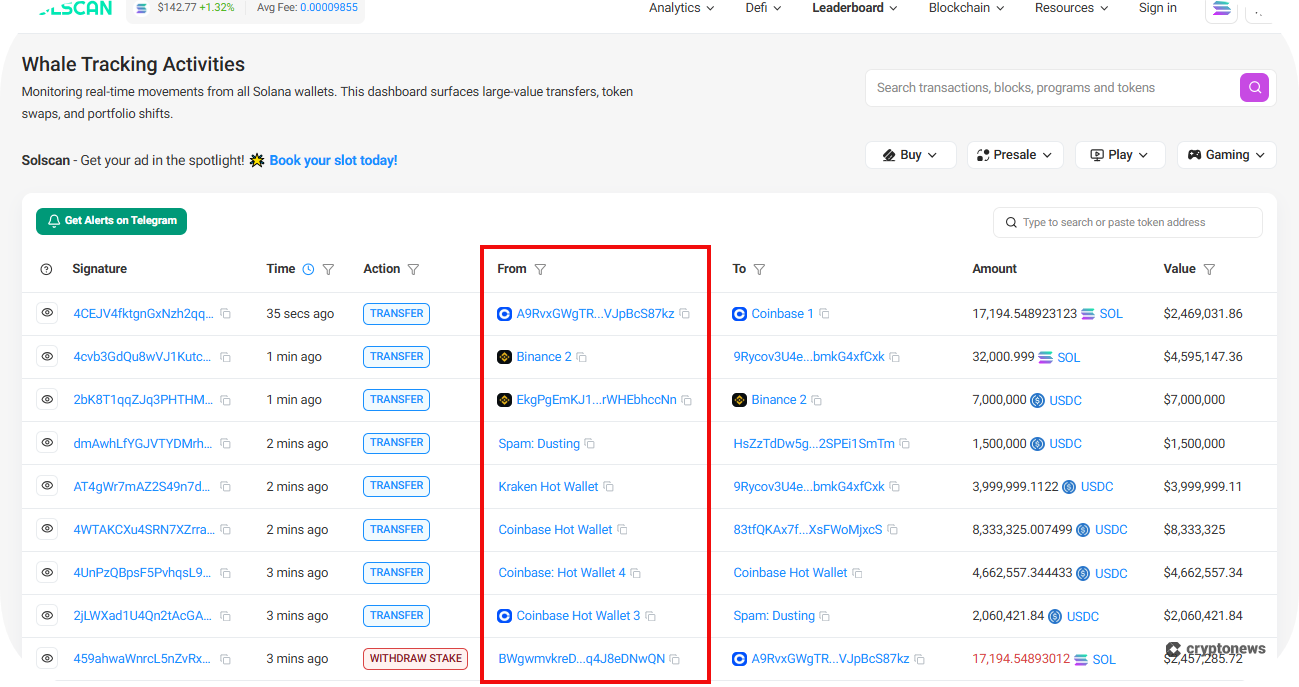Image resolution: width=1299 pixels, height=687 pixels.
Task: Show details via eye icon on WITHDRAW STAKE row
Action: (x=47, y=658)
